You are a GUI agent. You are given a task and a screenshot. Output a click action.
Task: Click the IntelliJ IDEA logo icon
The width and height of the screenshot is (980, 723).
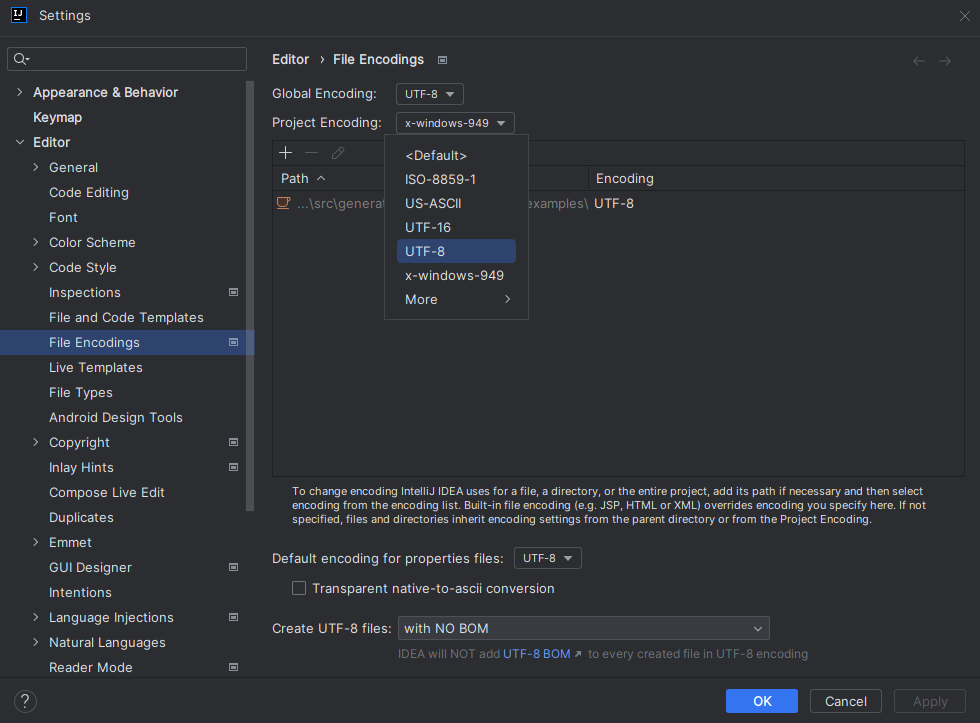coord(18,15)
